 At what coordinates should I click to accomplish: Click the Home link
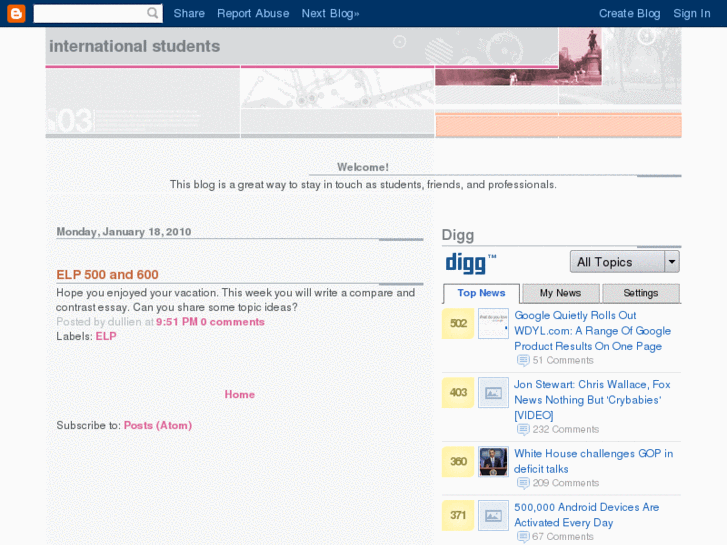(240, 395)
